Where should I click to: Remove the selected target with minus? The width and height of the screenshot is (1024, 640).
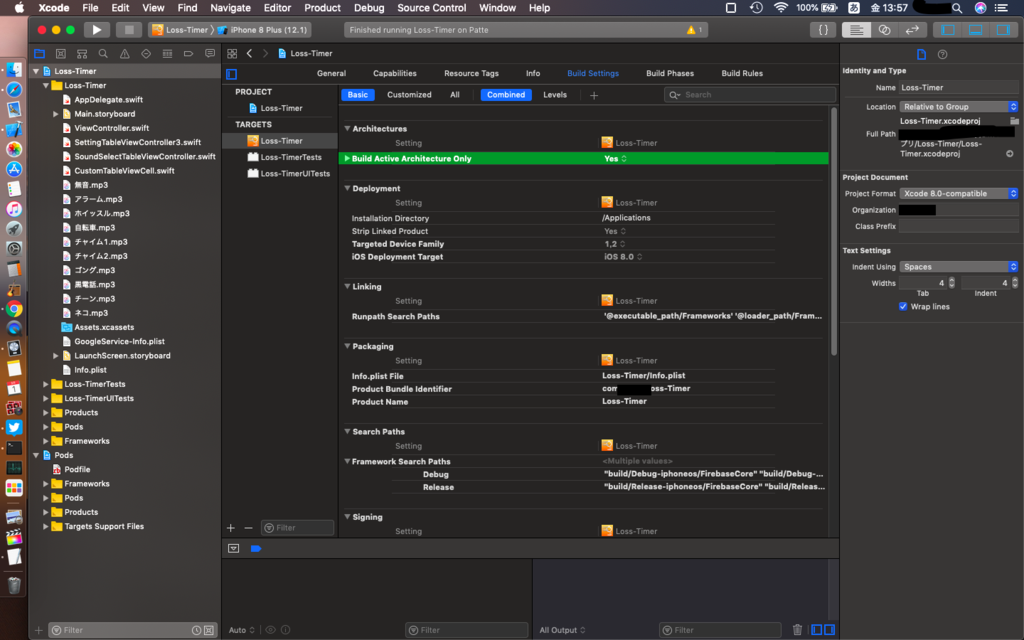tap(248, 528)
